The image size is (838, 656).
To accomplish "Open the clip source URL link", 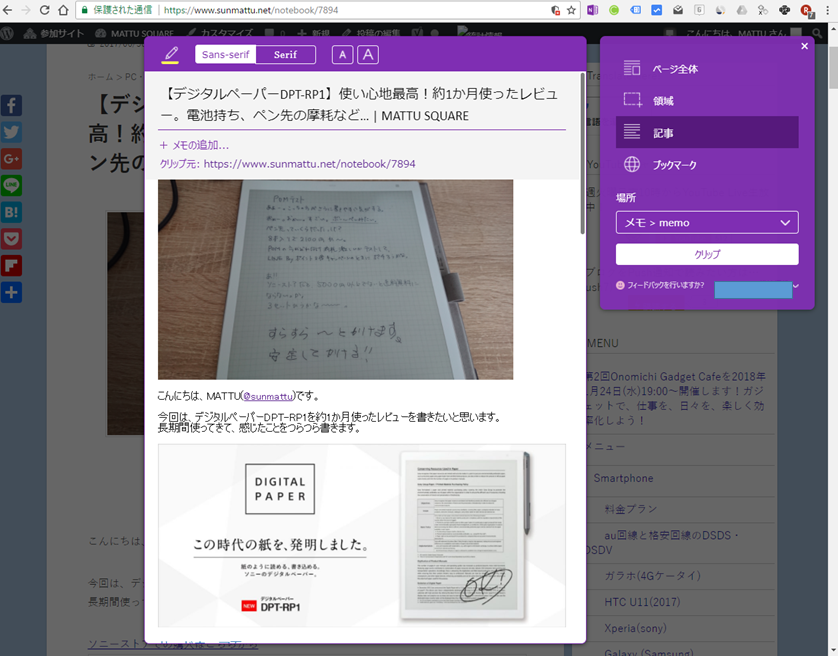I will point(309,164).
